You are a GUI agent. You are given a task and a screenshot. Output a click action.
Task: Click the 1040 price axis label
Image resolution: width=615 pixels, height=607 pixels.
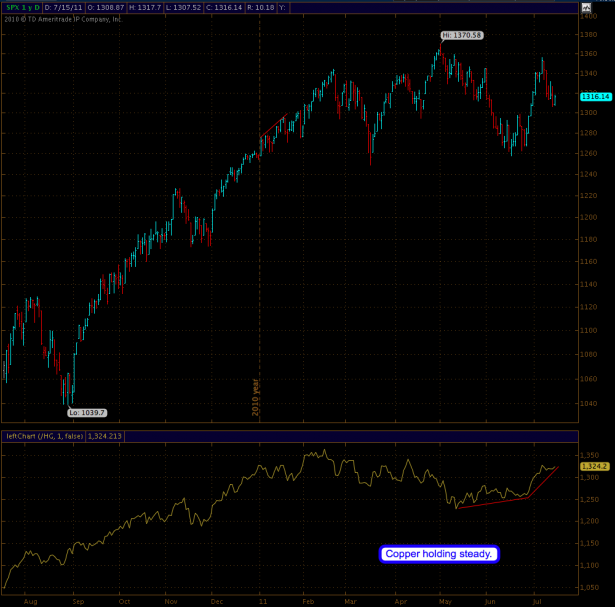point(589,403)
